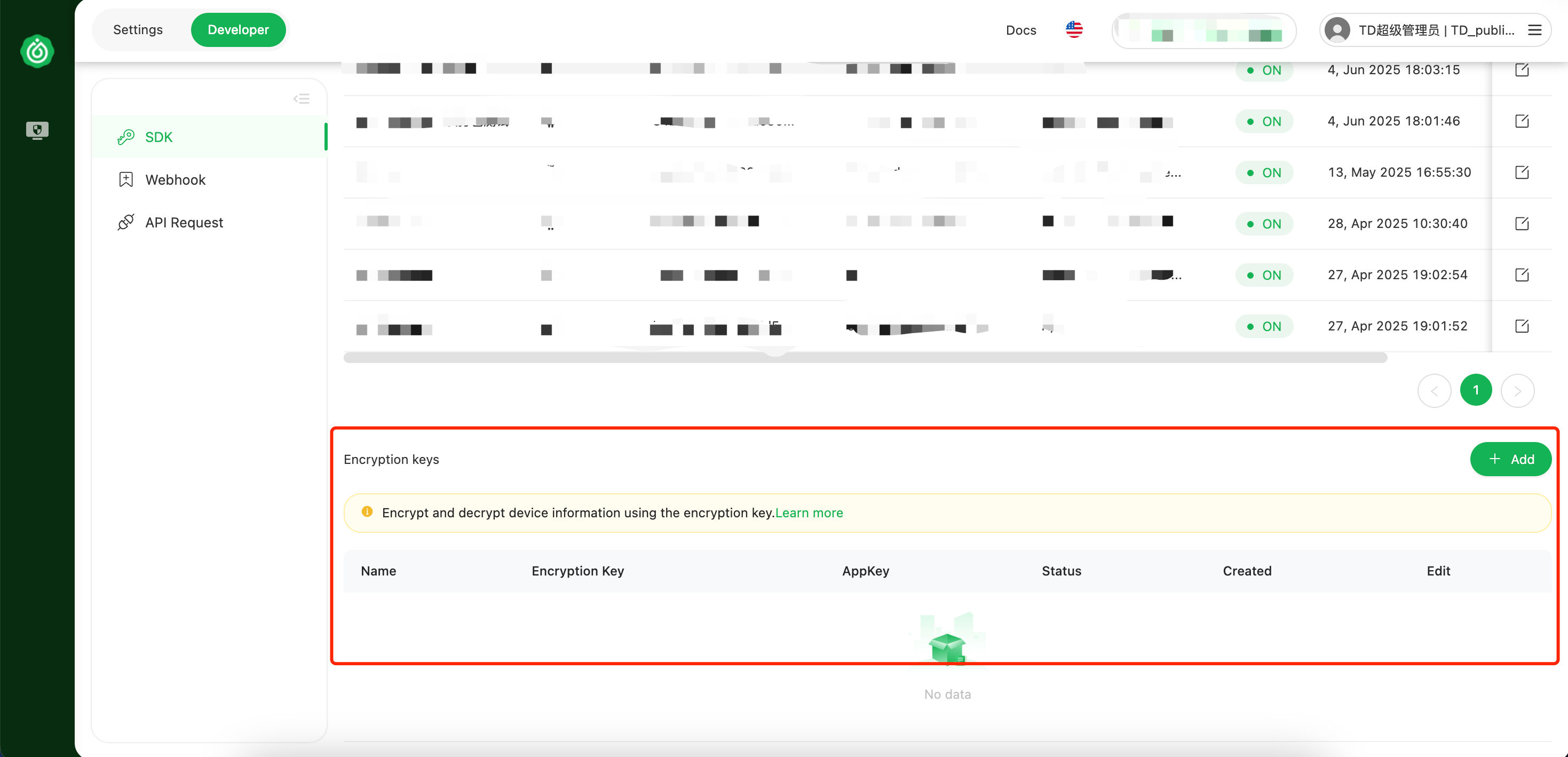Click the Encryption keys section title
This screenshot has width=1568, height=757.
tap(391, 459)
